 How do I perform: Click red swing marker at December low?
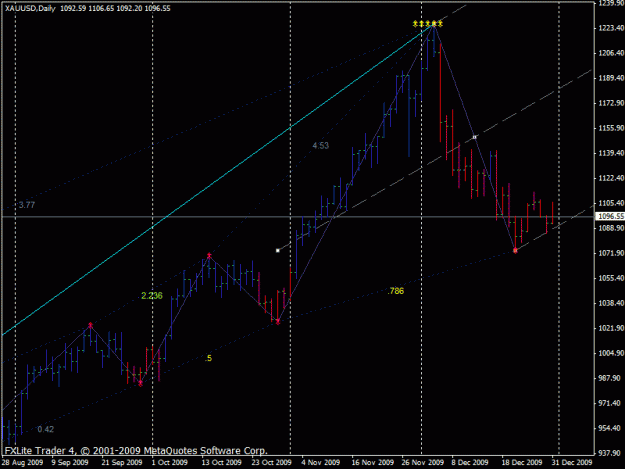tap(515, 251)
